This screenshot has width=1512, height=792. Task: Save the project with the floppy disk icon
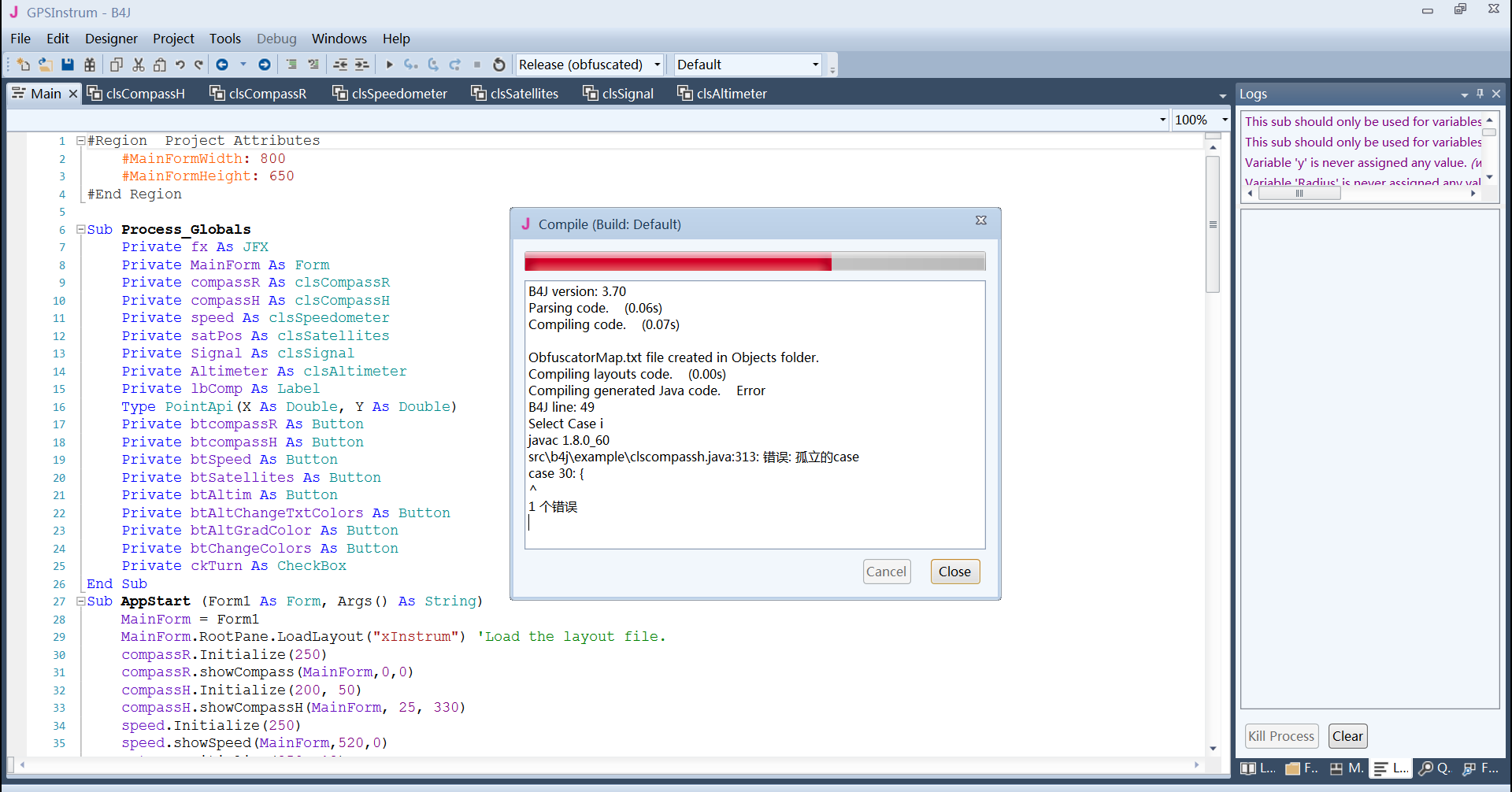click(68, 65)
